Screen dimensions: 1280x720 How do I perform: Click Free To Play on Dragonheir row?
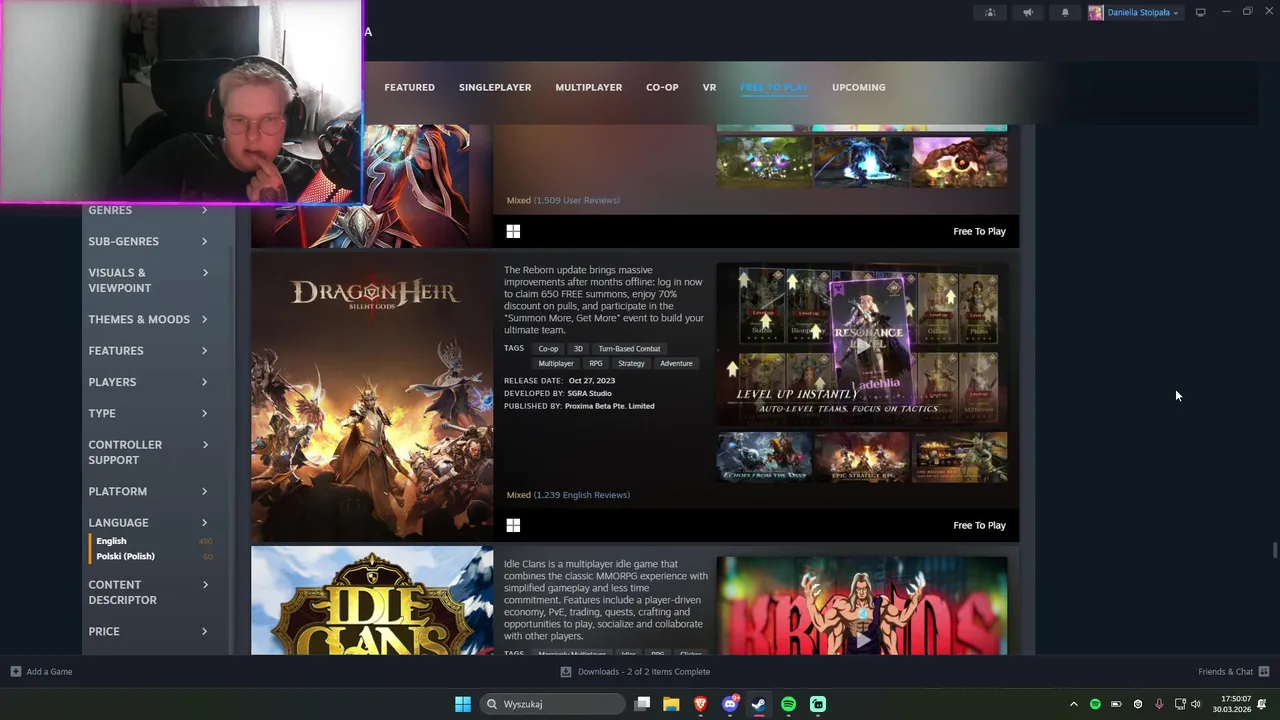point(979,525)
